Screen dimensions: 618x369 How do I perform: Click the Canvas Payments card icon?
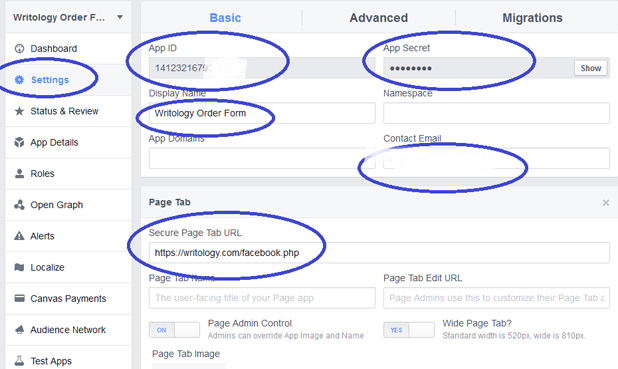(x=19, y=298)
